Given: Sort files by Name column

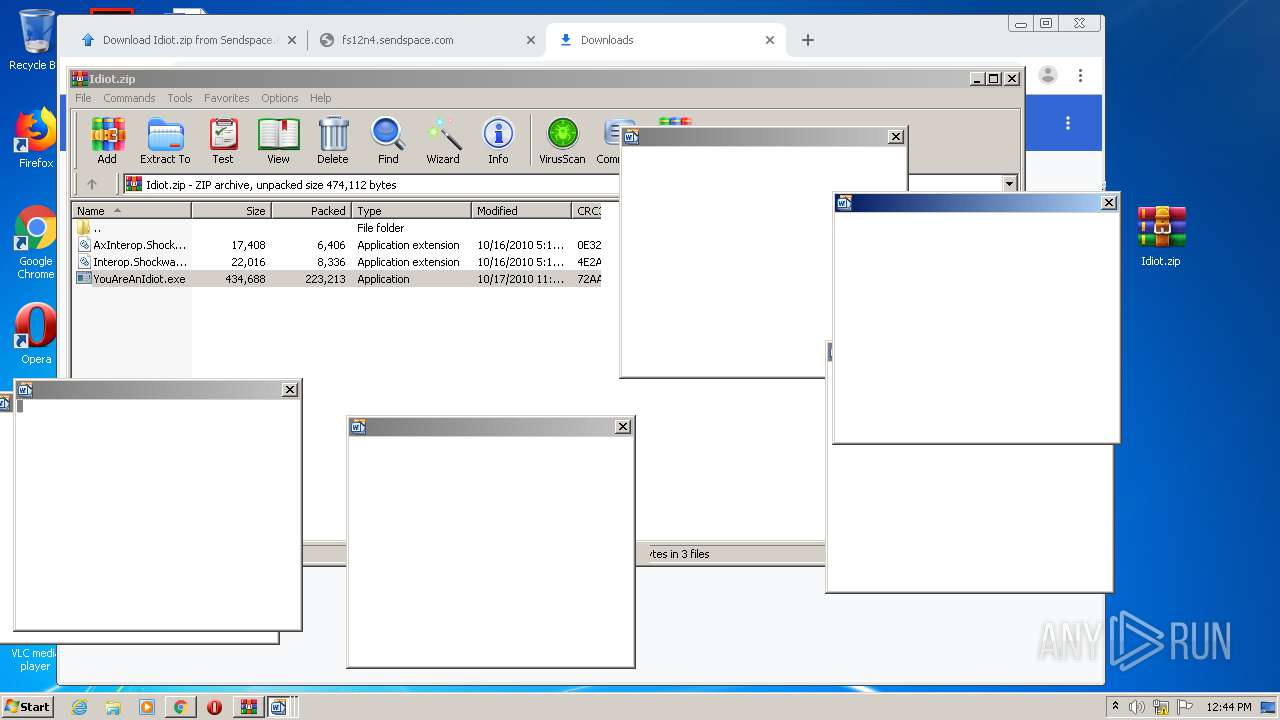Looking at the screenshot, I should click(131, 211).
